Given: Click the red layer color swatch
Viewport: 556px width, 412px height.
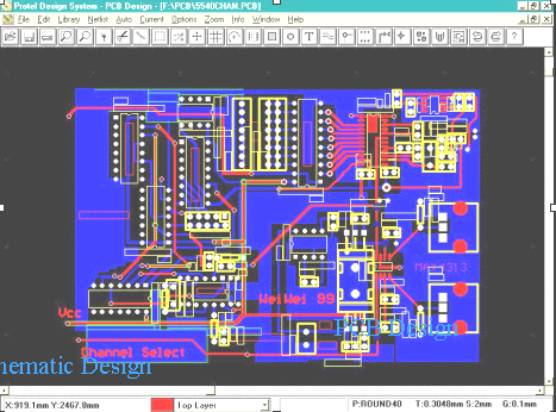Looking at the screenshot, I should coord(162,405).
